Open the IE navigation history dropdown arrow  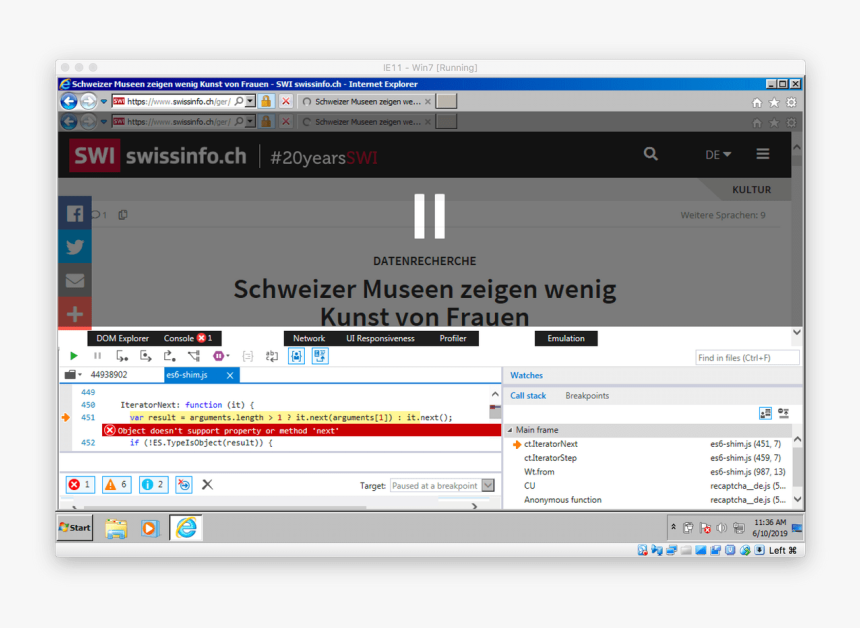click(x=104, y=101)
